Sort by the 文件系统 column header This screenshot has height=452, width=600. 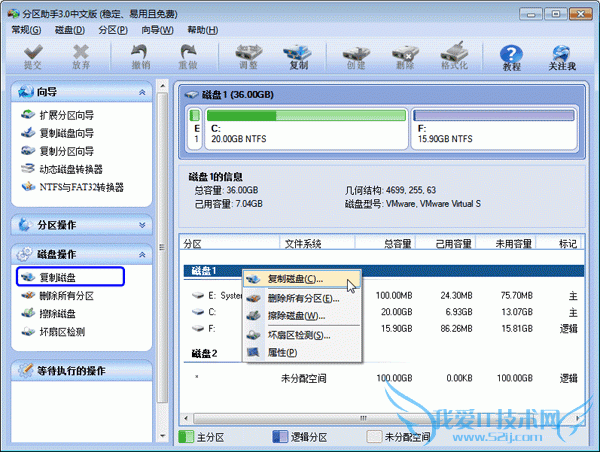pyautogui.click(x=317, y=244)
